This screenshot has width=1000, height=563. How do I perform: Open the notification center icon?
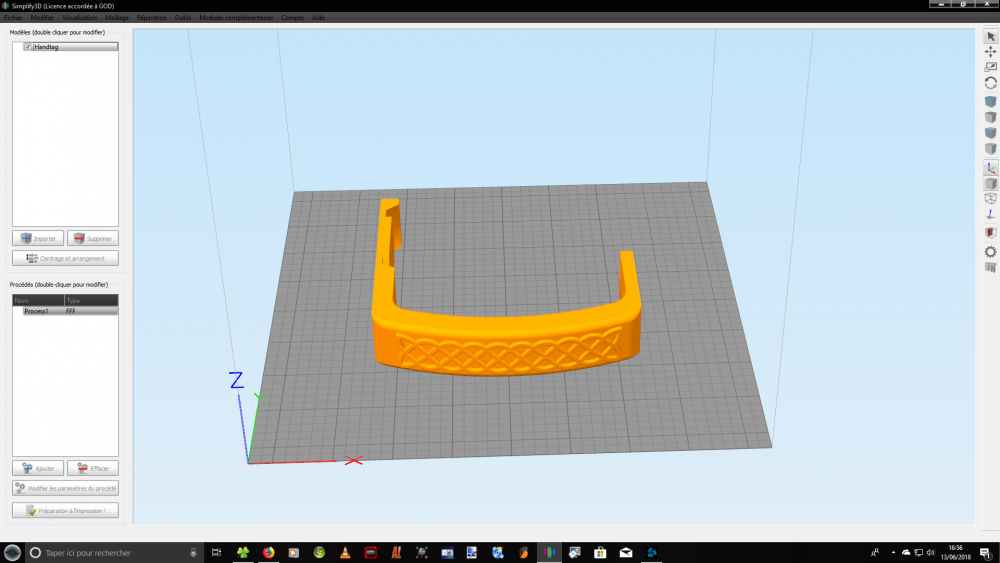tap(986, 553)
